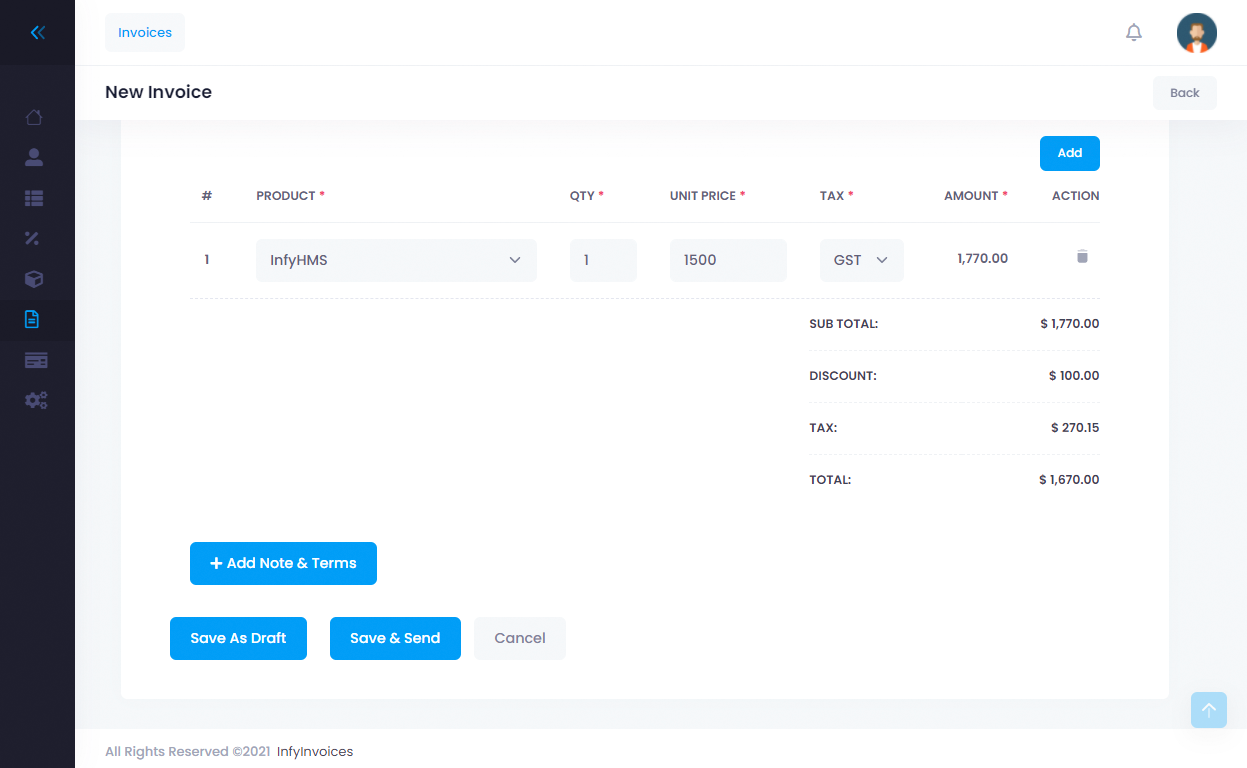1247x768 pixels.
Task: Open the GST tax dropdown
Action: pyautogui.click(x=861, y=259)
